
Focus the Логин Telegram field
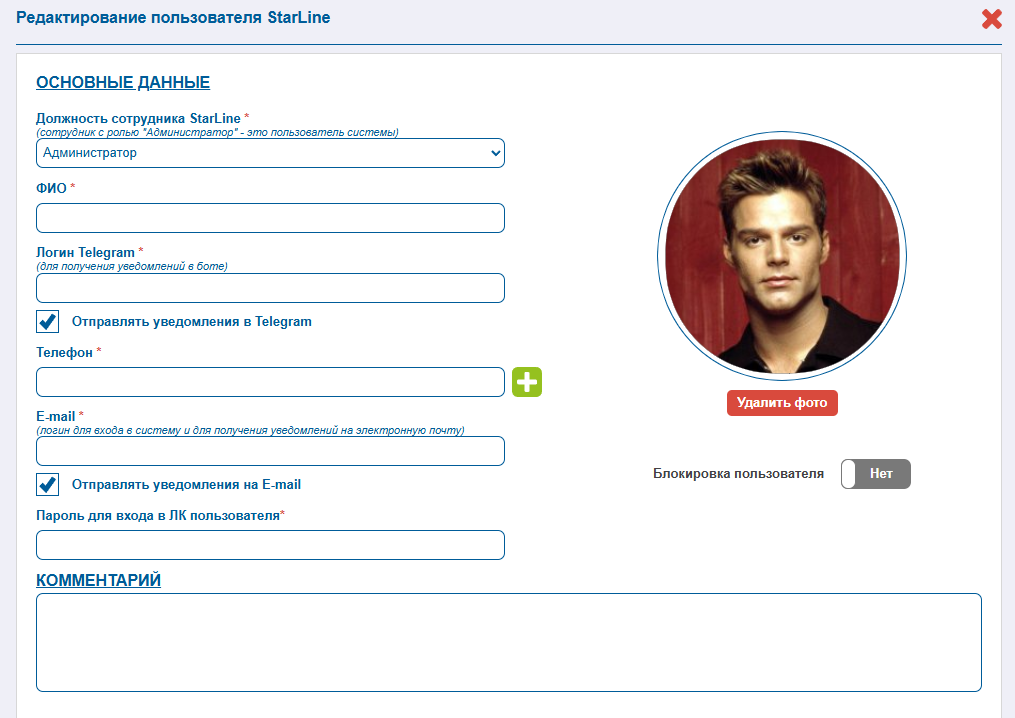[270, 288]
